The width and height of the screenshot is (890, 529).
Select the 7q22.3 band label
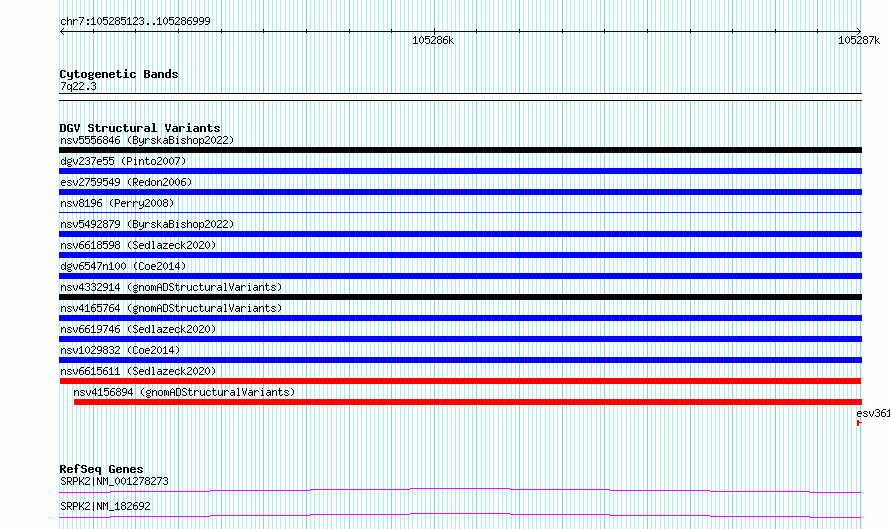[x=78, y=87]
